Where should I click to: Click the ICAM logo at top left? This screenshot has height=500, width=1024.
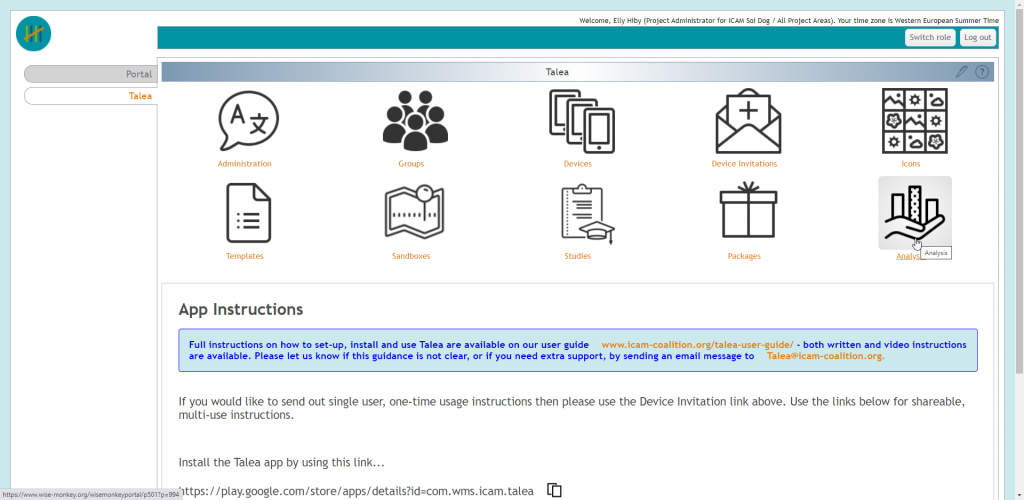tap(34, 34)
